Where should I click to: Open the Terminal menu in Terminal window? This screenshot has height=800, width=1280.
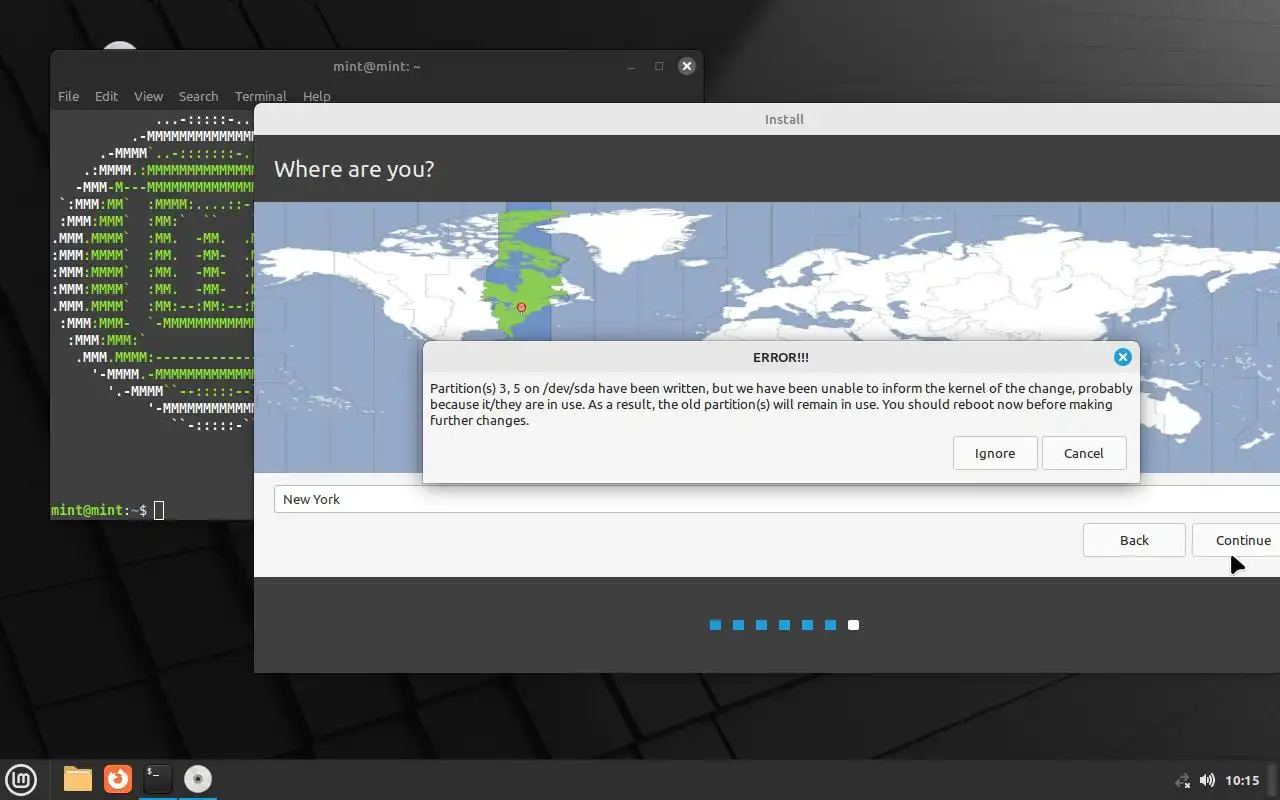[x=260, y=96]
